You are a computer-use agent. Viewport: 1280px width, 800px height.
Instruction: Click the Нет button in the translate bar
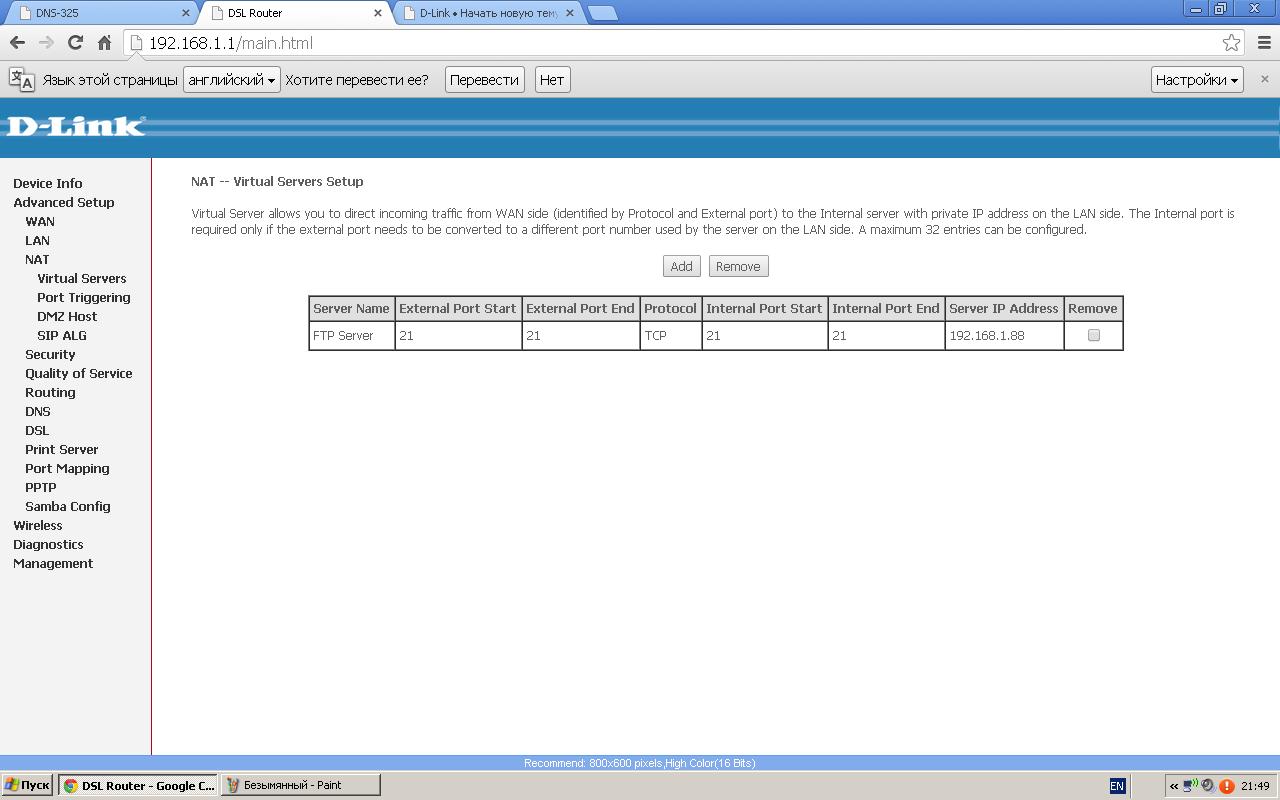552,80
